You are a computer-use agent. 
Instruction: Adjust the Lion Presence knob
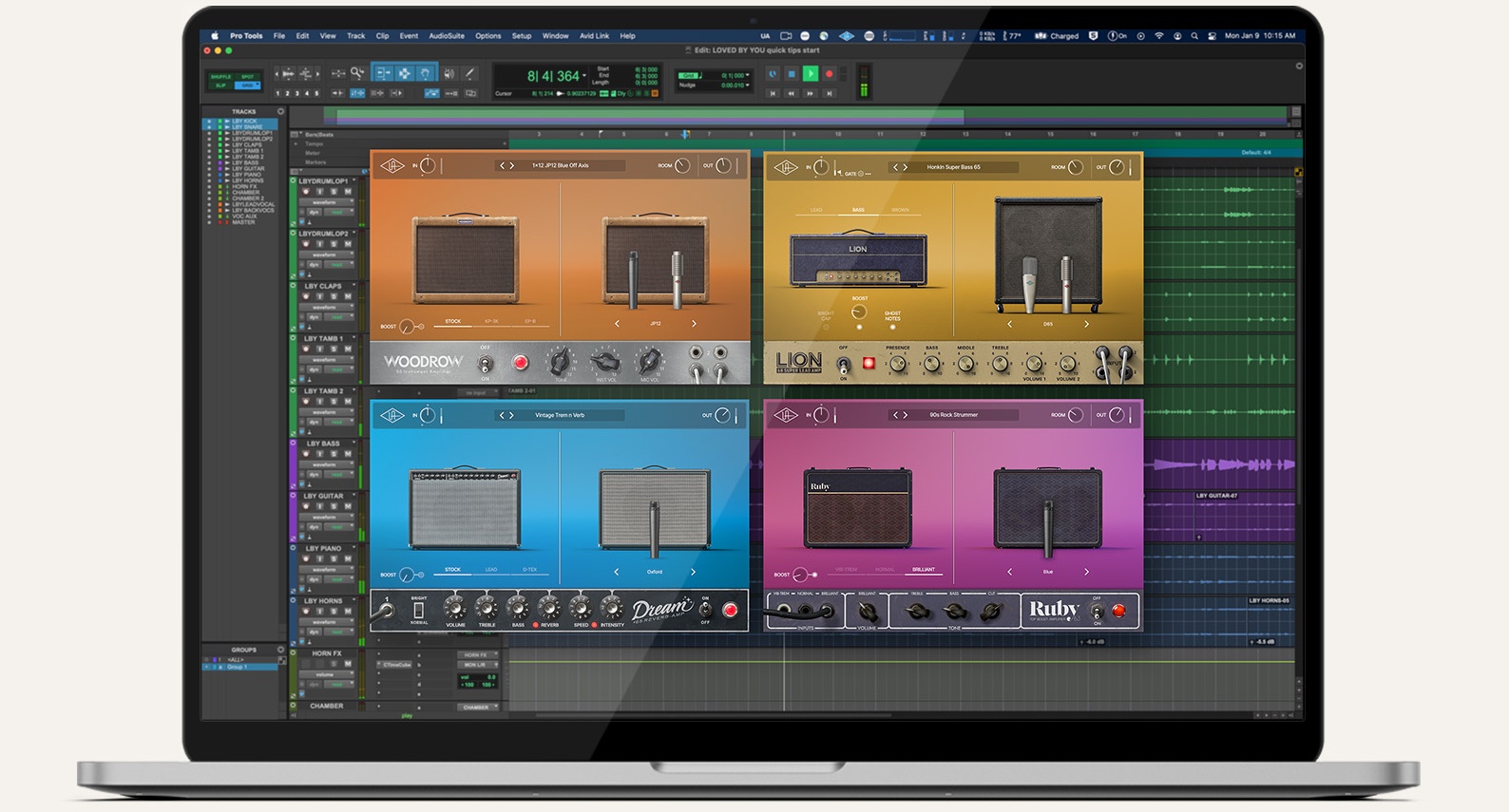[x=898, y=364]
